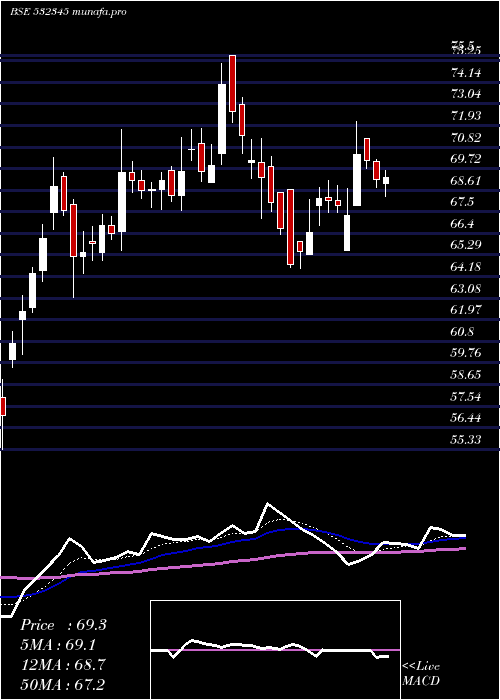Select the 56.44 price level label

467,418
